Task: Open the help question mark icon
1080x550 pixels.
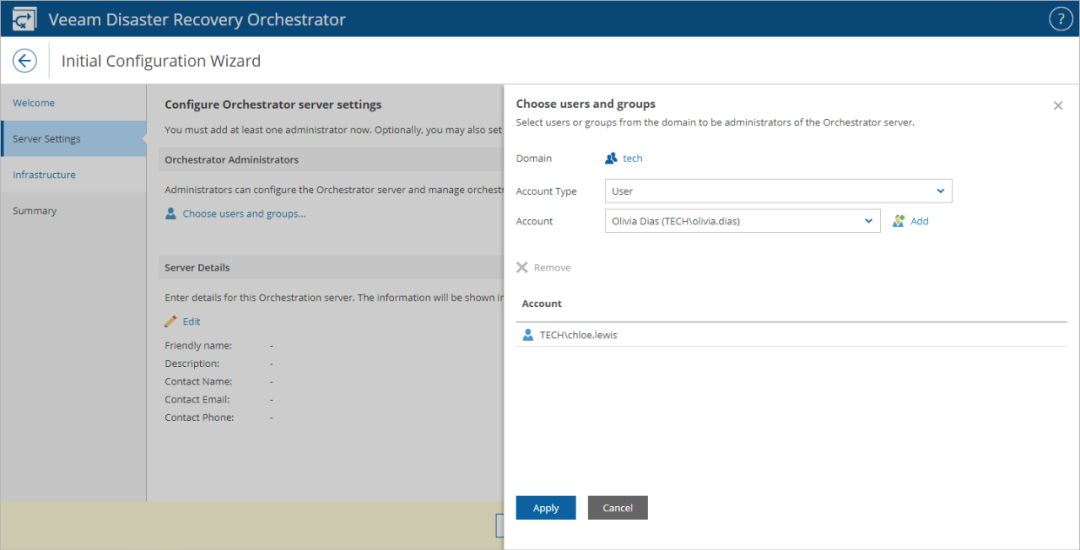Action: [1060, 19]
